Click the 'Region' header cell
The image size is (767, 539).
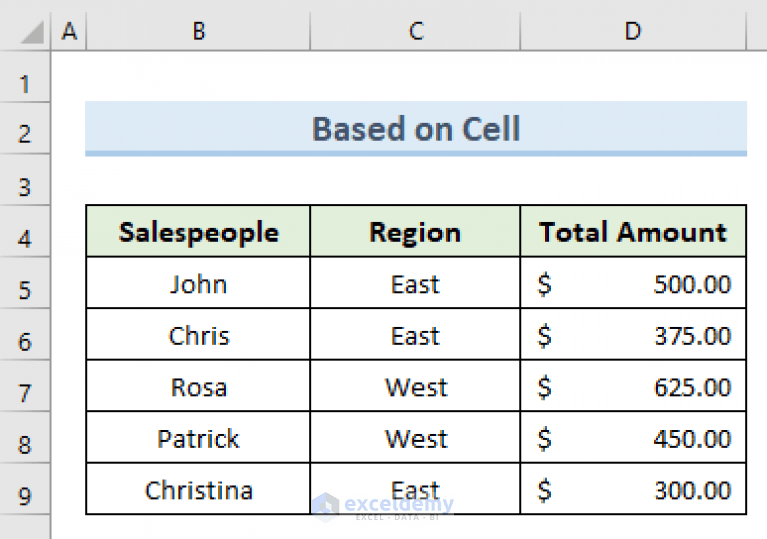(x=415, y=231)
